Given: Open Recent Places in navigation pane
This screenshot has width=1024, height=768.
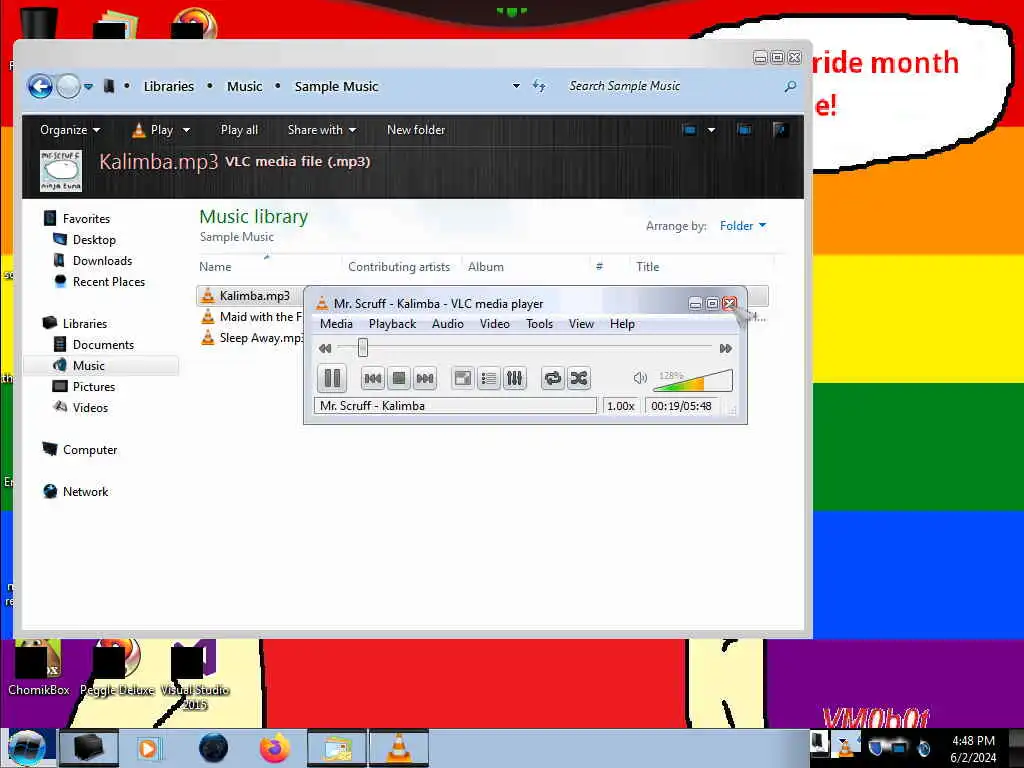Looking at the screenshot, I should (109, 281).
